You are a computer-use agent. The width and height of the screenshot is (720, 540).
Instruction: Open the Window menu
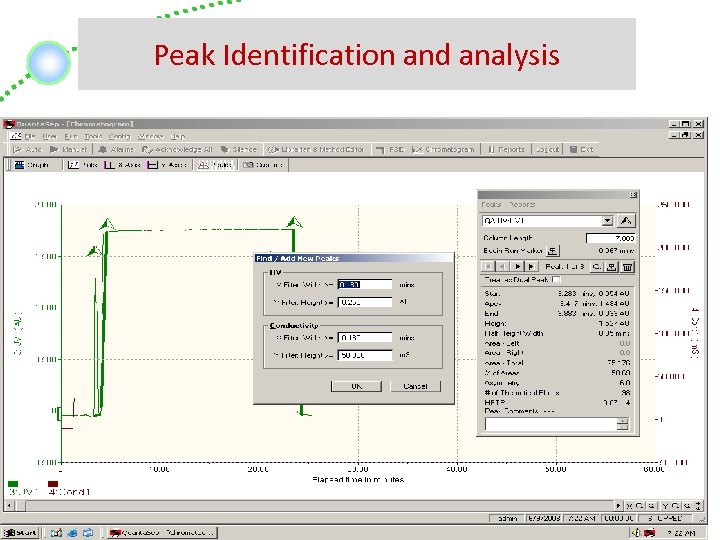click(151, 136)
